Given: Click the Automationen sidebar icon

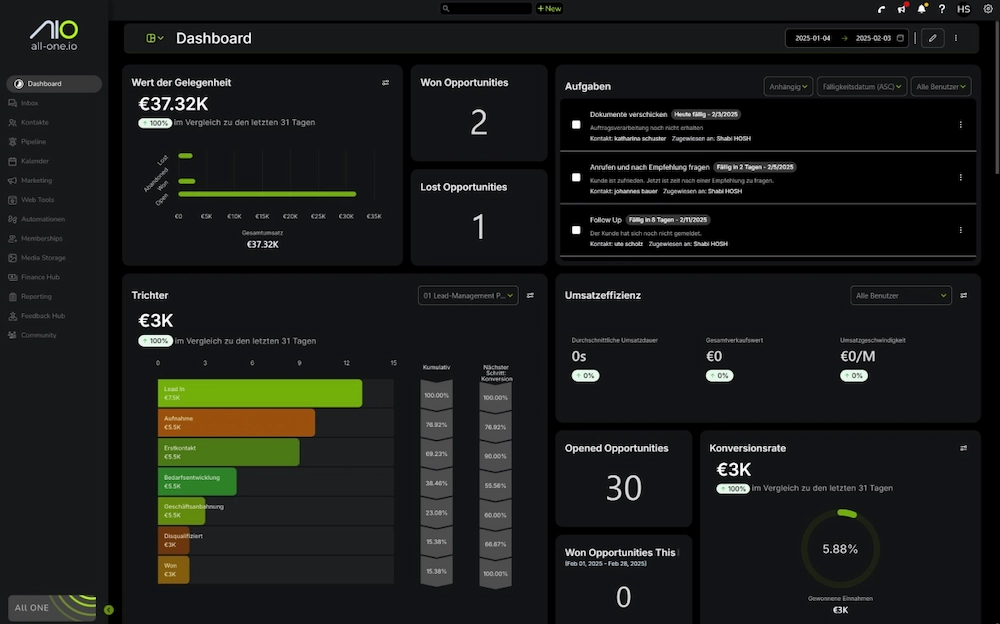Looking at the screenshot, I should 12,219.
